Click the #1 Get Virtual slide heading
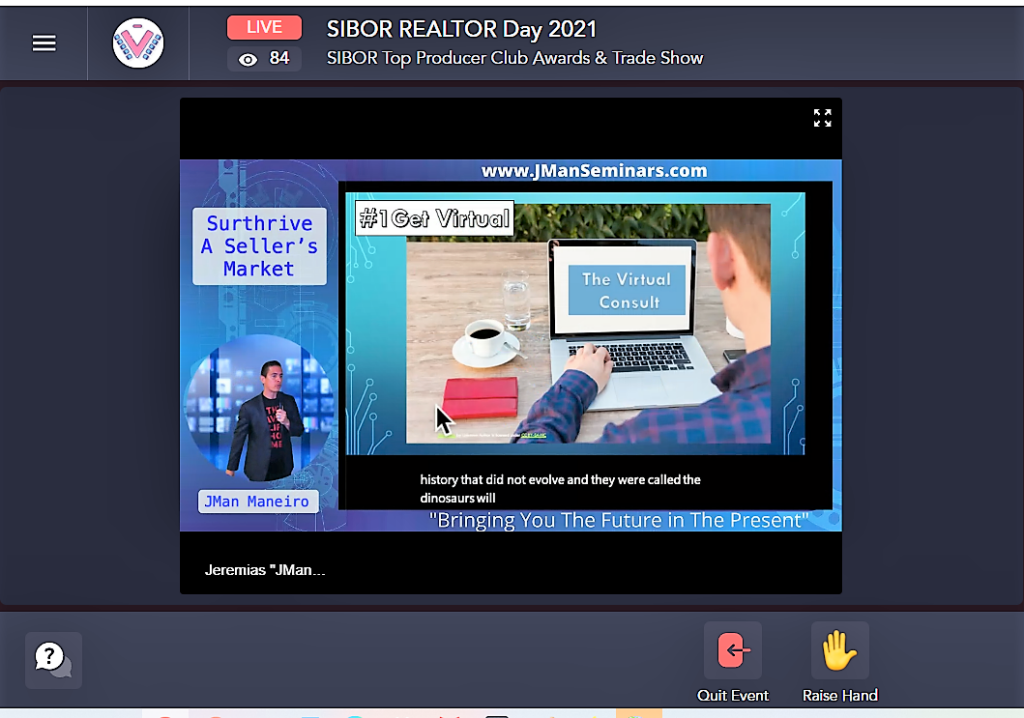The height and width of the screenshot is (718, 1024). click(x=435, y=218)
